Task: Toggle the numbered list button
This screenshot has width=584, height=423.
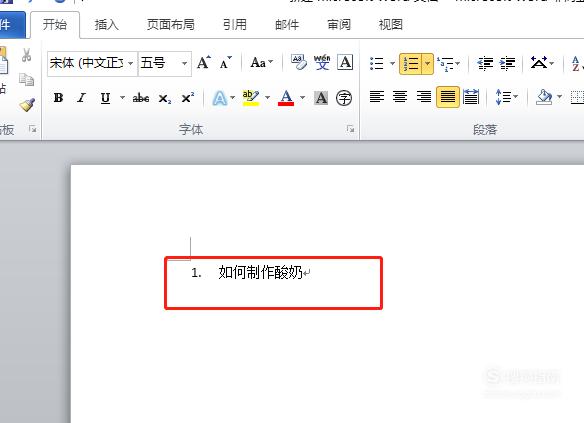Action: tap(411, 64)
